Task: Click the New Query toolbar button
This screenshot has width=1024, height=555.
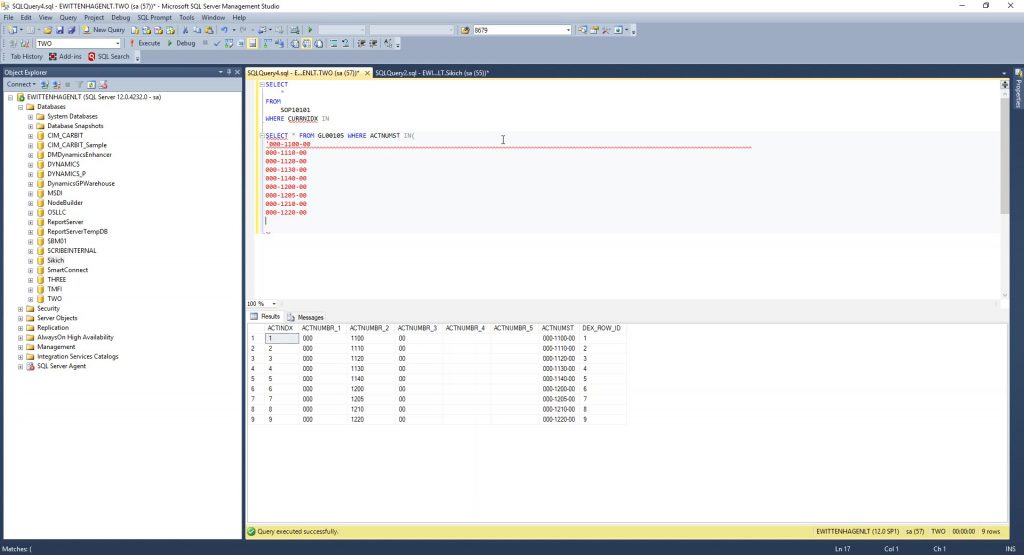Action: (103, 30)
